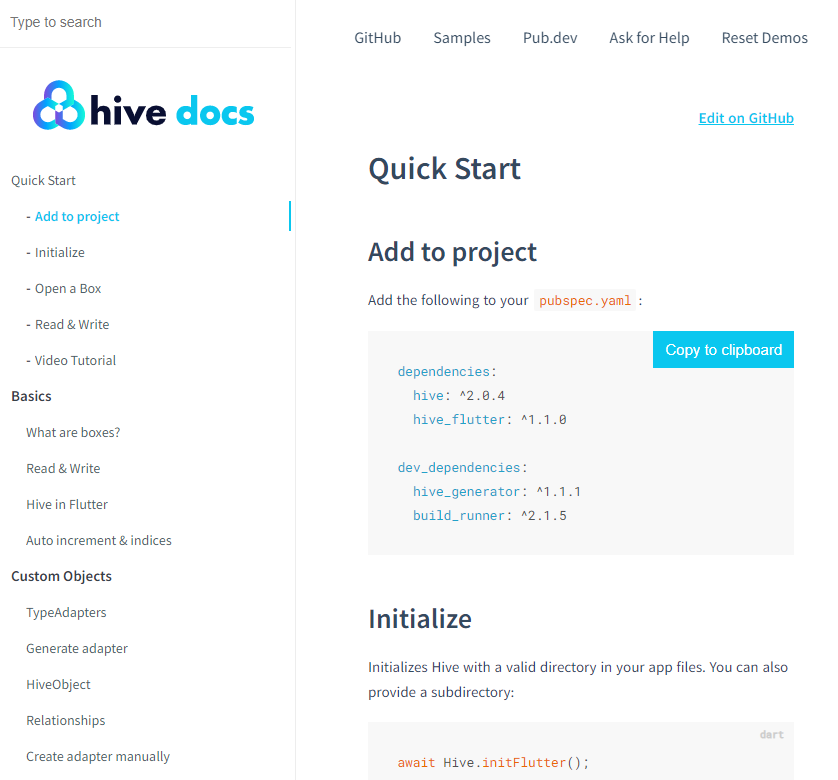This screenshot has width=838, height=780.
Task: Jump to Initialize sidebar entry
Action: [59, 252]
